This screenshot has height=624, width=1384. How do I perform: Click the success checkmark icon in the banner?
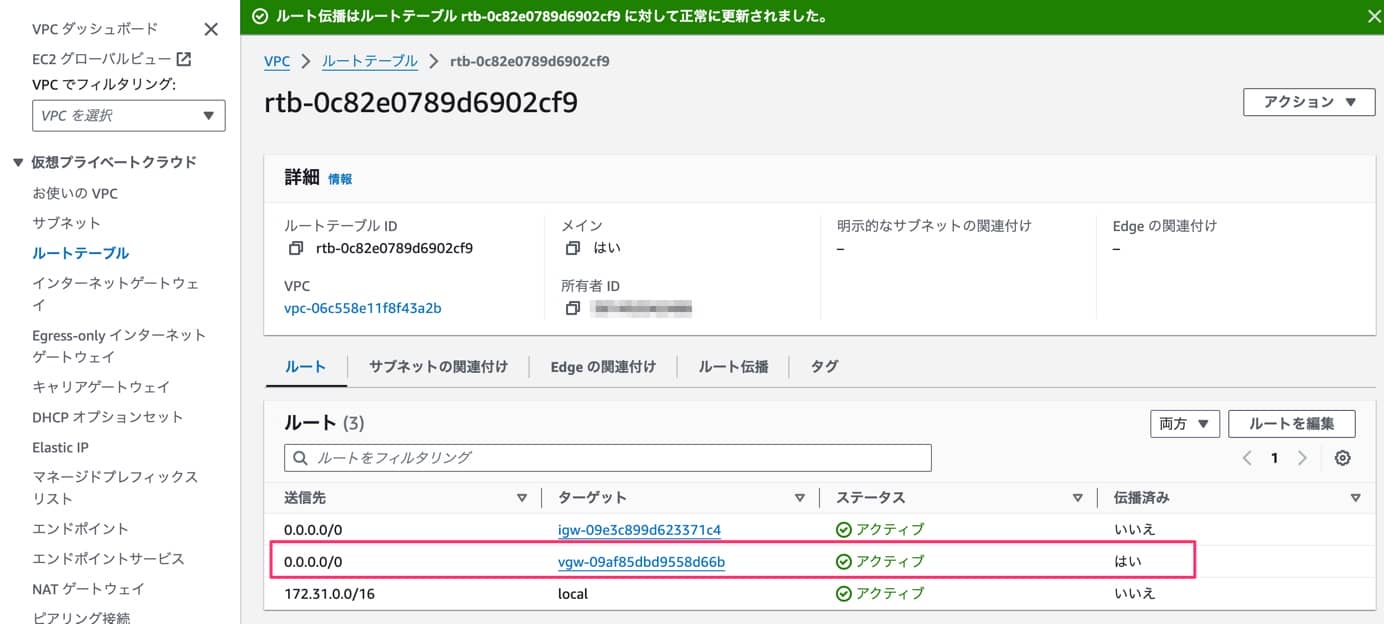(259, 16)
